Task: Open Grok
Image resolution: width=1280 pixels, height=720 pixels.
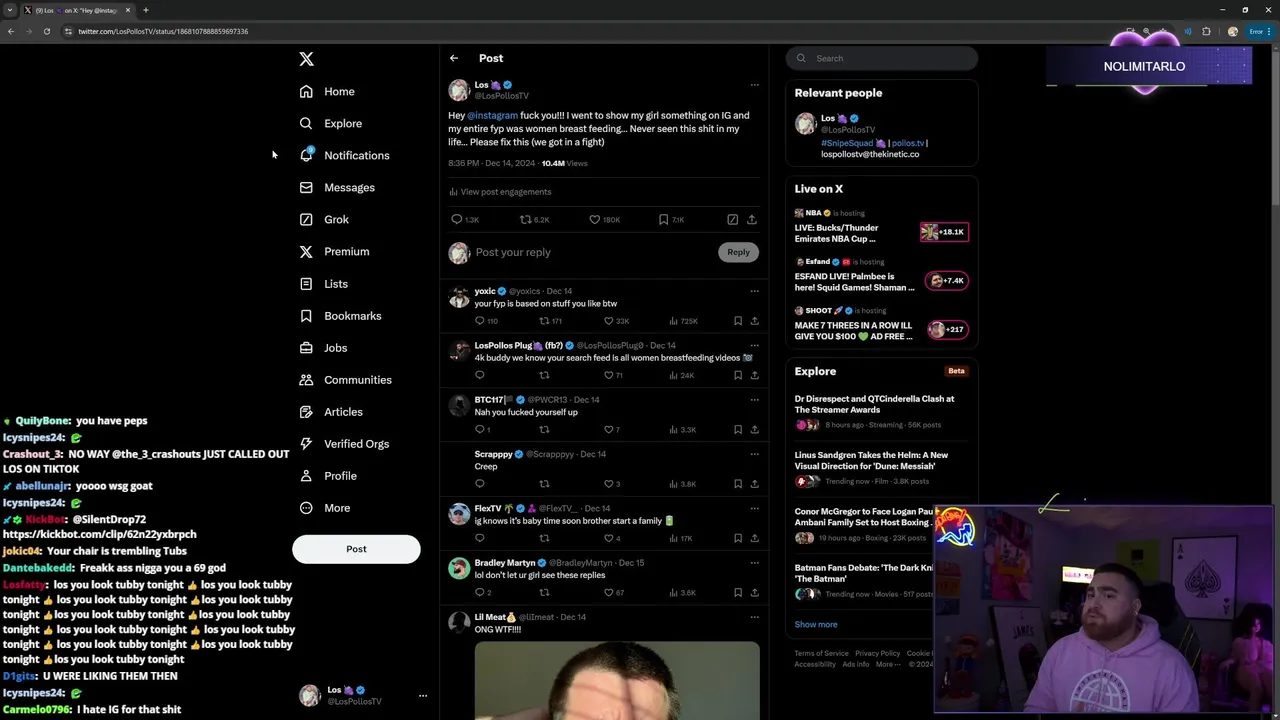Action: [x=324, y=219]
